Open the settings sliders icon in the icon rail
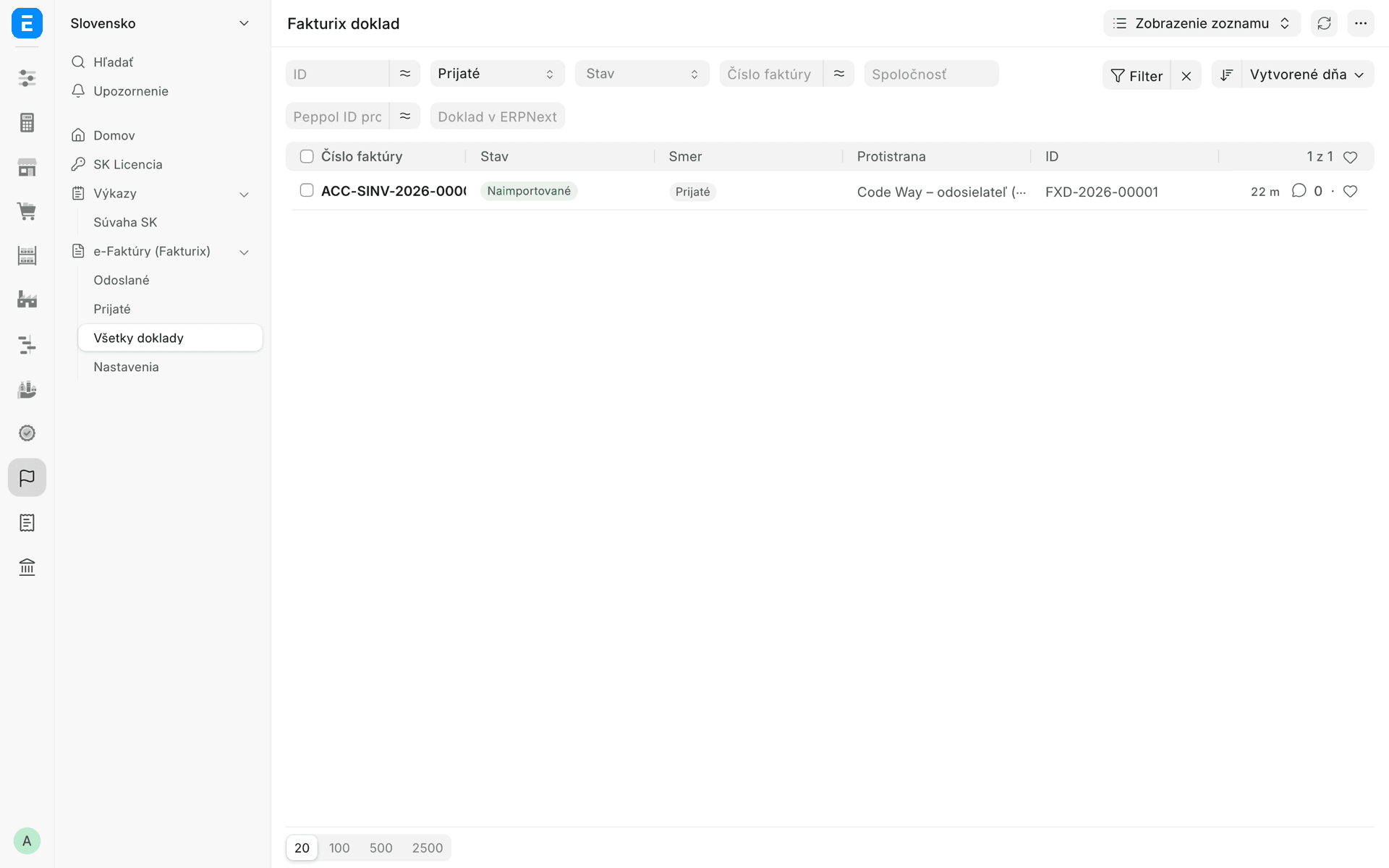The image size is (1389, 868). pos(27,78)
